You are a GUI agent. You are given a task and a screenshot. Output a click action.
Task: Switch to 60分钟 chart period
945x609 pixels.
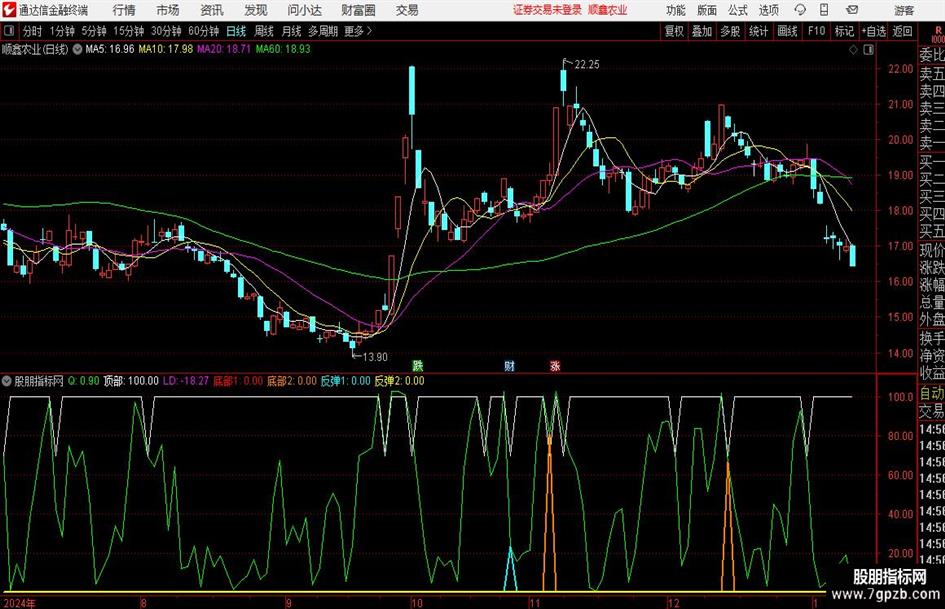(204, 31)
